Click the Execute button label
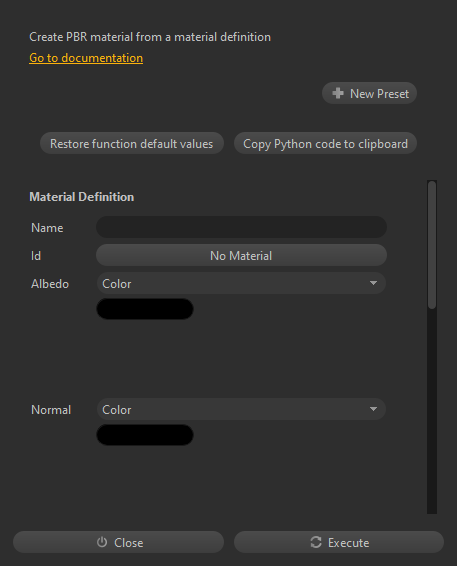 [x=348, y=543]
